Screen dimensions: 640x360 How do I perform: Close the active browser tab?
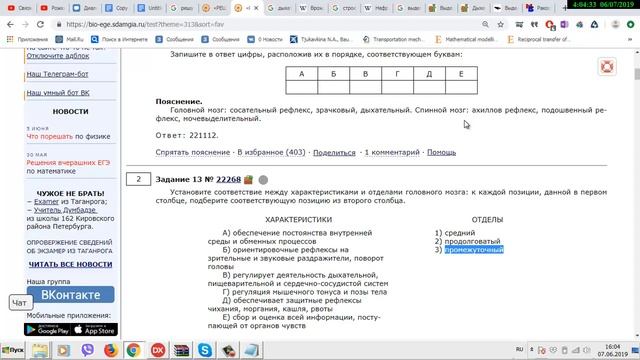pyautogui.click(x=256, y=8)
